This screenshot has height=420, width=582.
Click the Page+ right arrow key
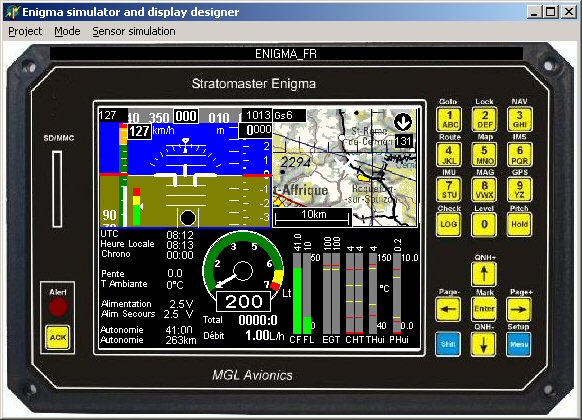pos(519,309)
